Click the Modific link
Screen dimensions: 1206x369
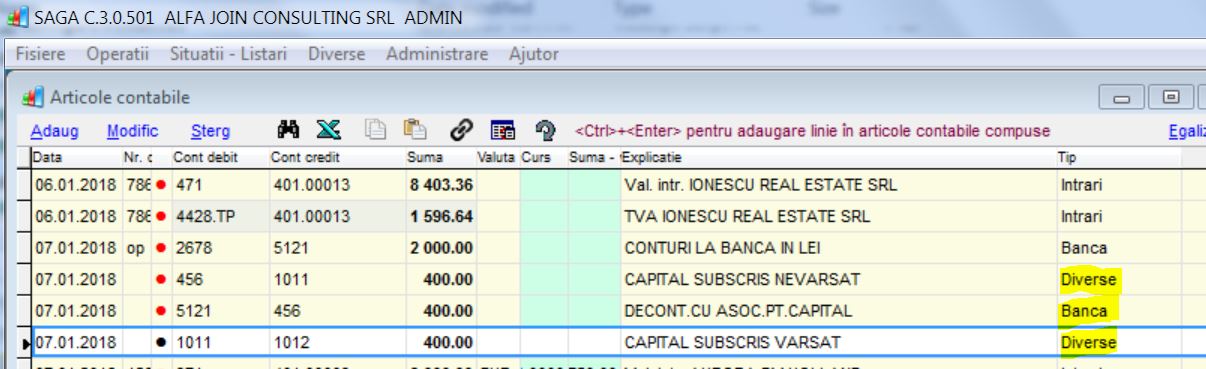point(132,131)
